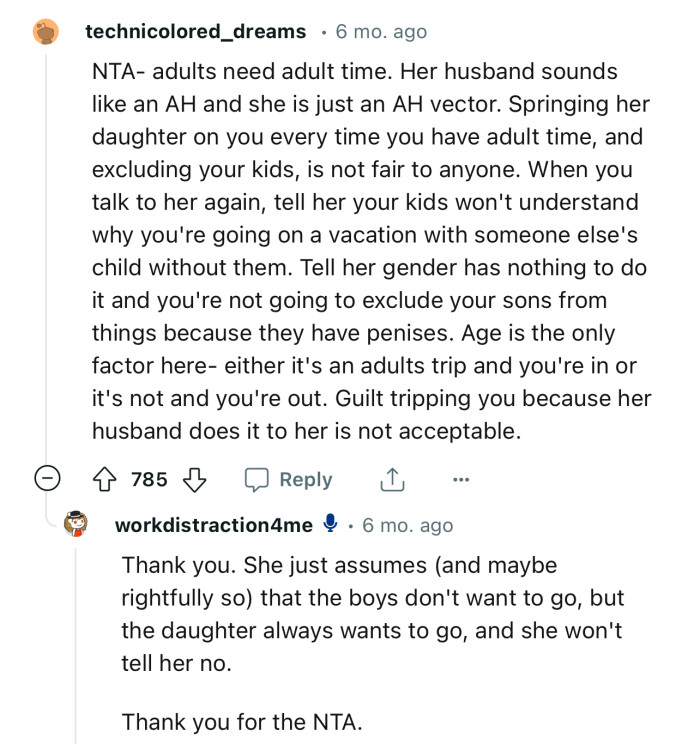Collapse via thread line under technicolored_dreams avatar
This screenshot has height=744, width=700.
click(x=46, y=250)
